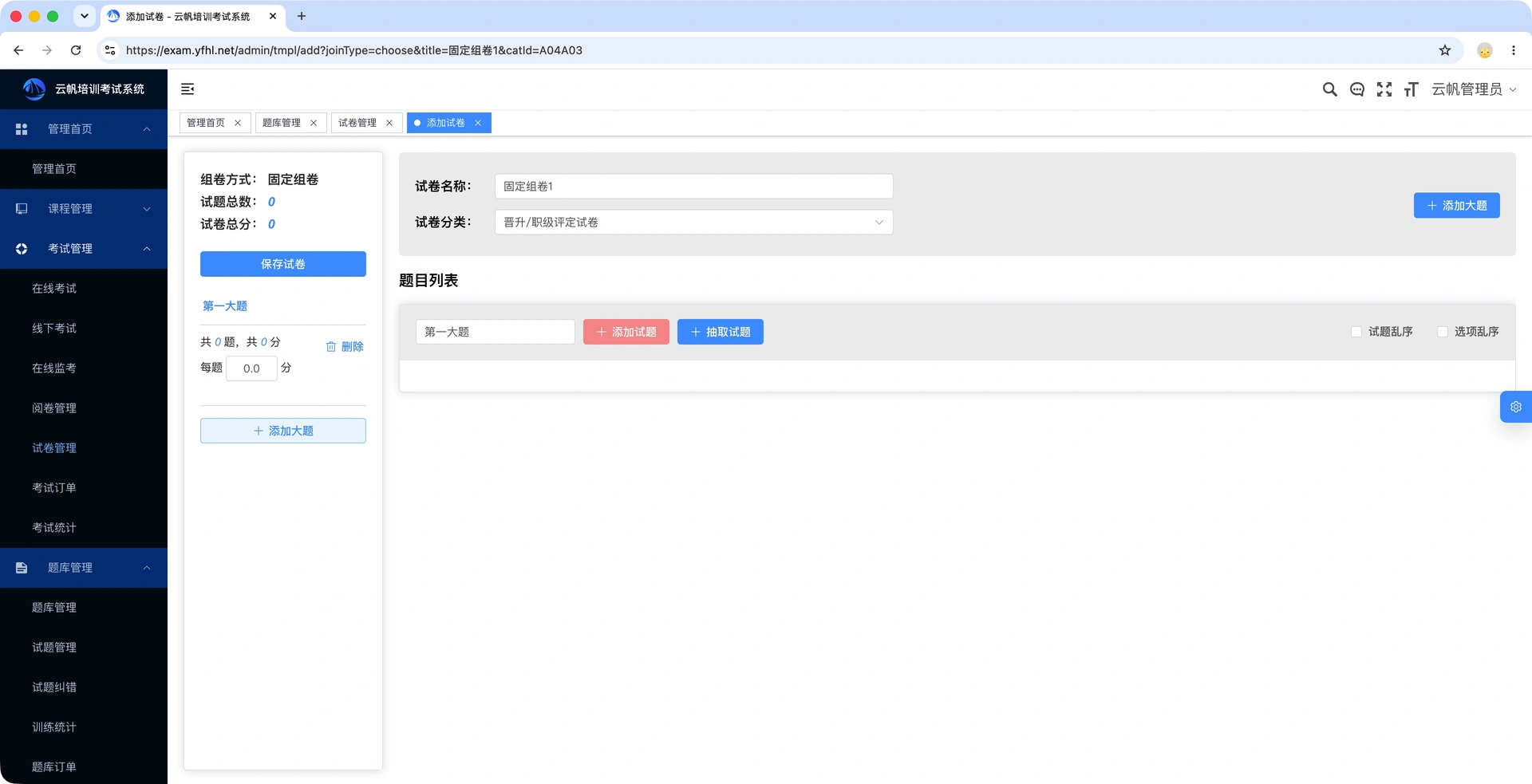This screenshot has height=784, width=1532.
Task: Open the 云帆管理员 user menu
Action: [1474, 89]
